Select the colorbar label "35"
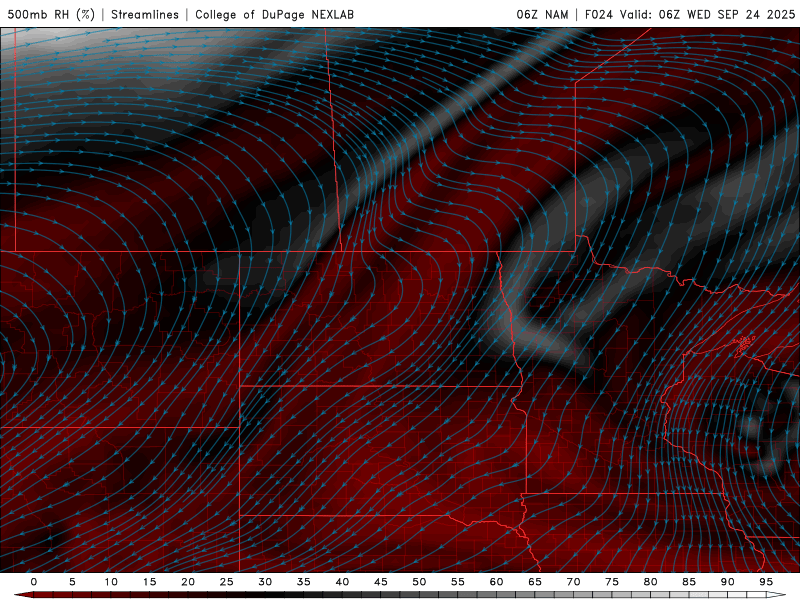This screenshot has width=800, height=600. 304,582
